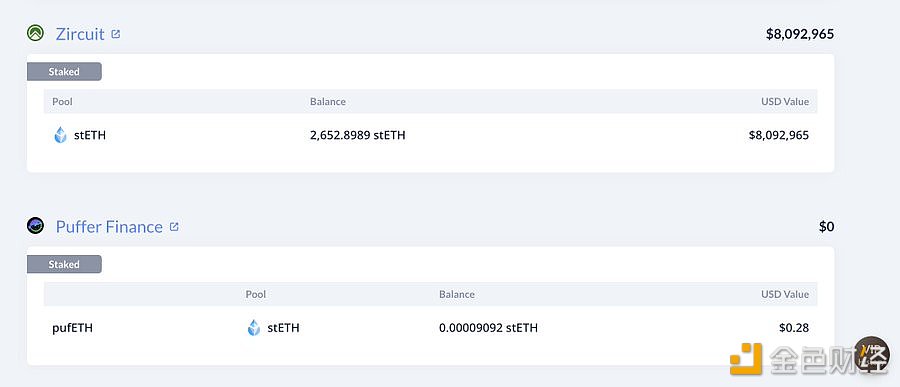Click the $8,092,965 Zircuit total value
The width and height of the screenshot is (900, 387).
[x=800, y=34]
